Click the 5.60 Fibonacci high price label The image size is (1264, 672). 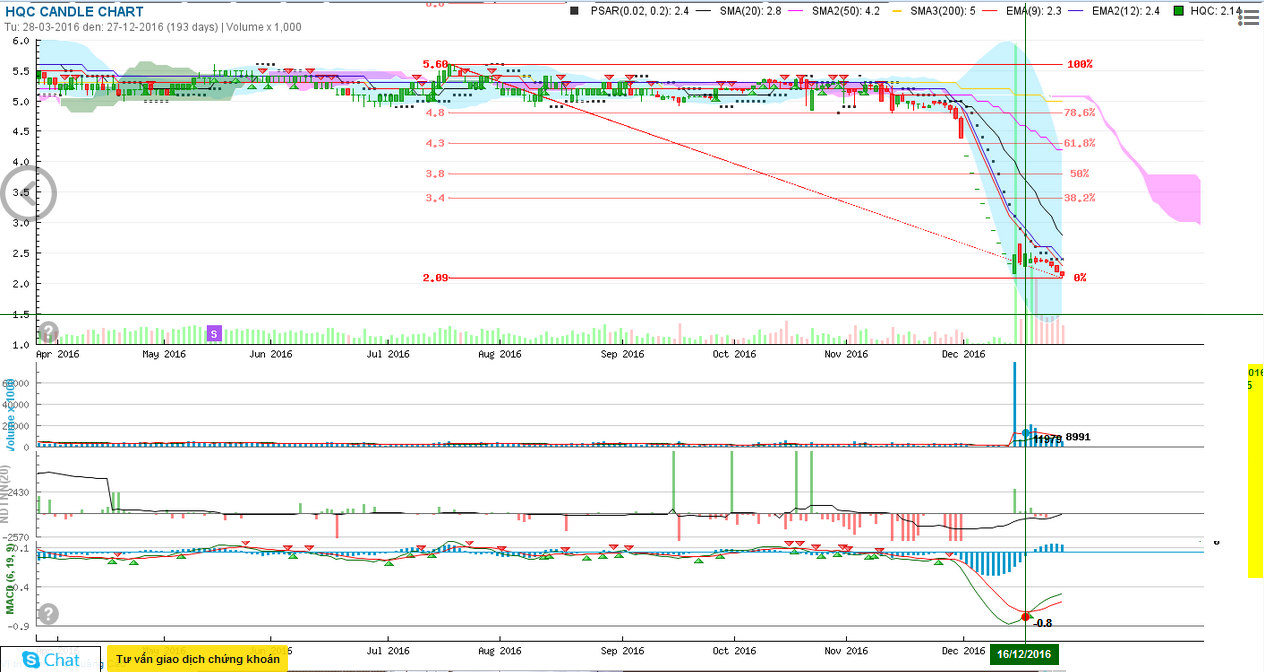[x=435, y=64]
